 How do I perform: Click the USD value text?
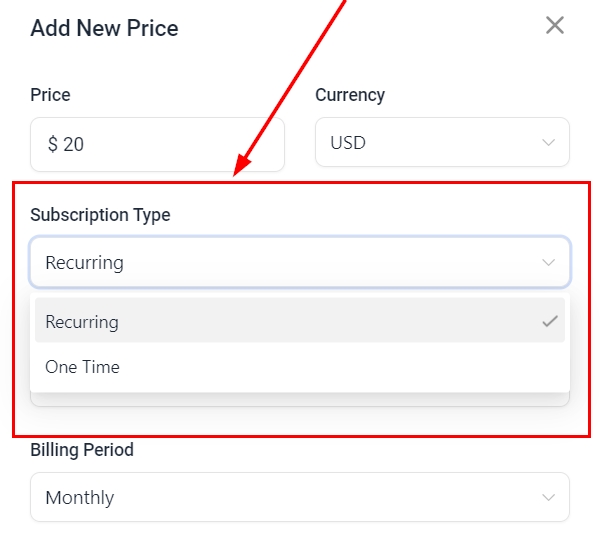coord(348,143)
